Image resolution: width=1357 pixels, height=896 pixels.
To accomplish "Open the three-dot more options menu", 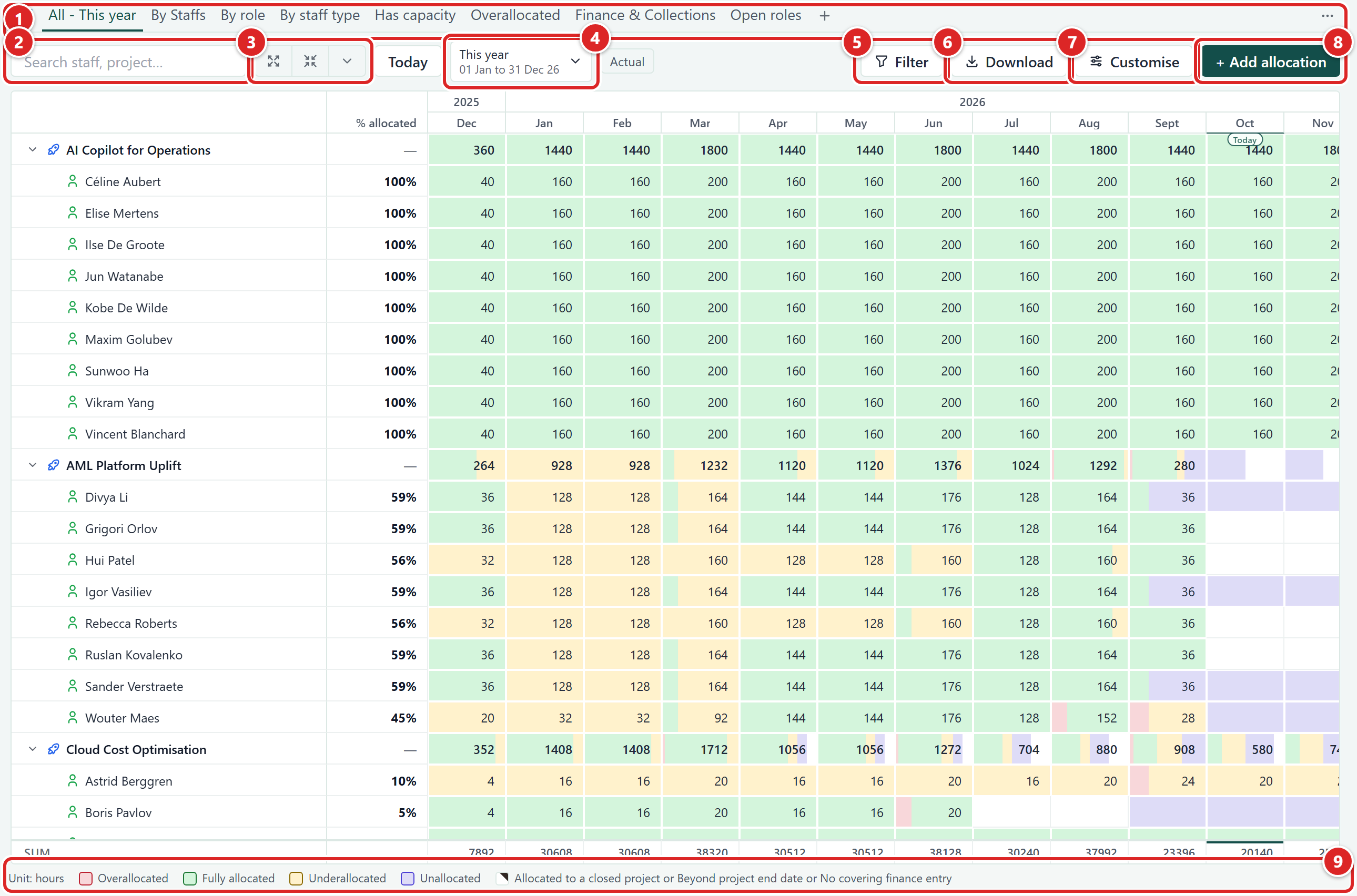I will (1327, 16).
